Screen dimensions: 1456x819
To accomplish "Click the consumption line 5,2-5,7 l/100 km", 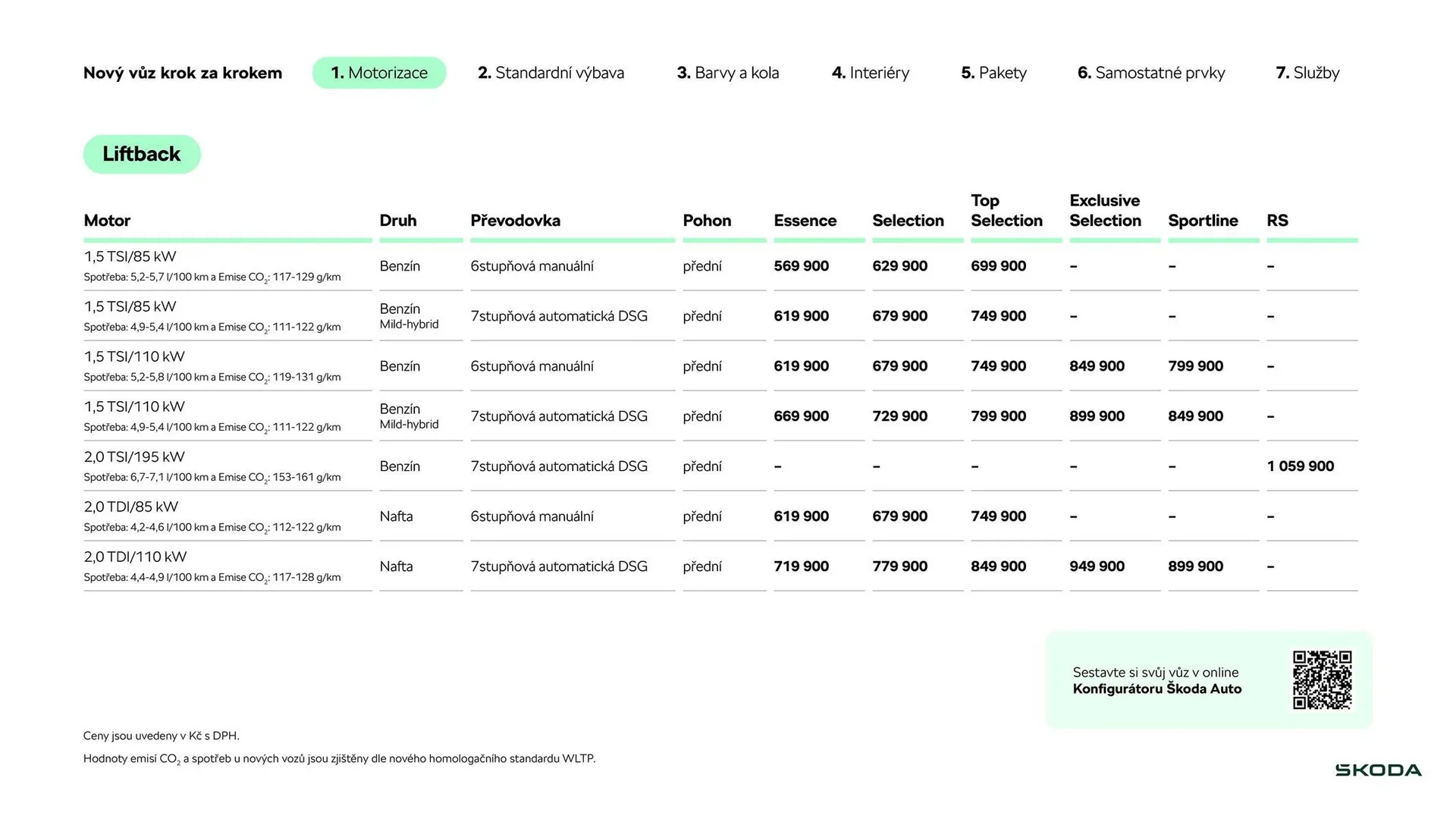I will click(x=212, y=278).
